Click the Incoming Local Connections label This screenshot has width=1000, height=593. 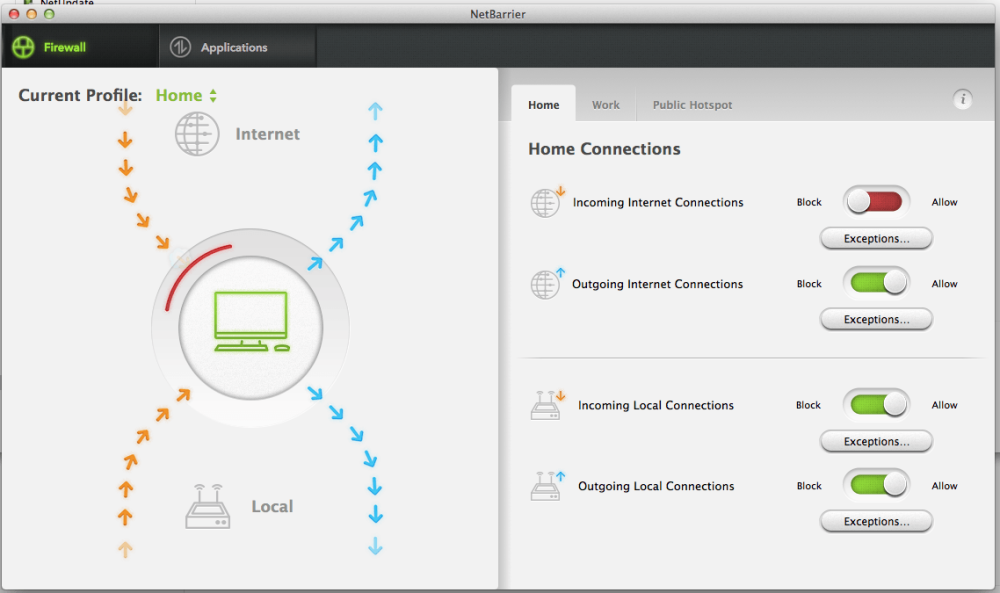pyautogui.click(x=656, y=405)
